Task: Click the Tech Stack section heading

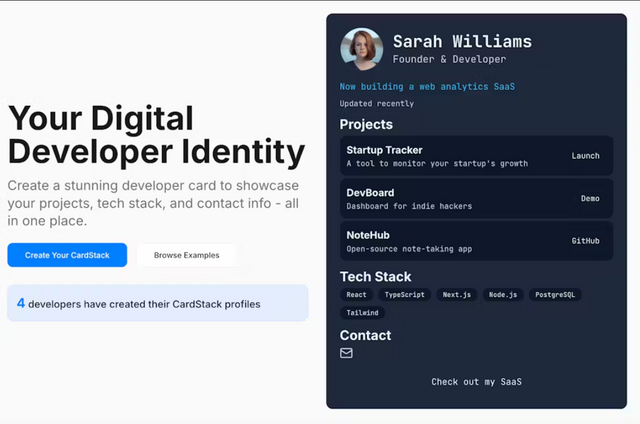Action: coord(376,277)
